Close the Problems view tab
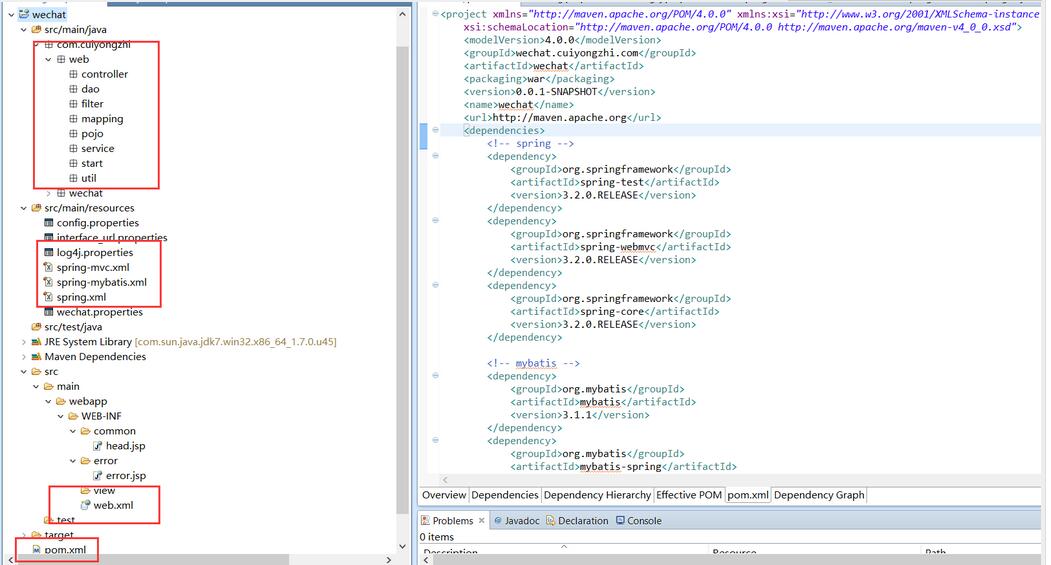 [481, 521]
